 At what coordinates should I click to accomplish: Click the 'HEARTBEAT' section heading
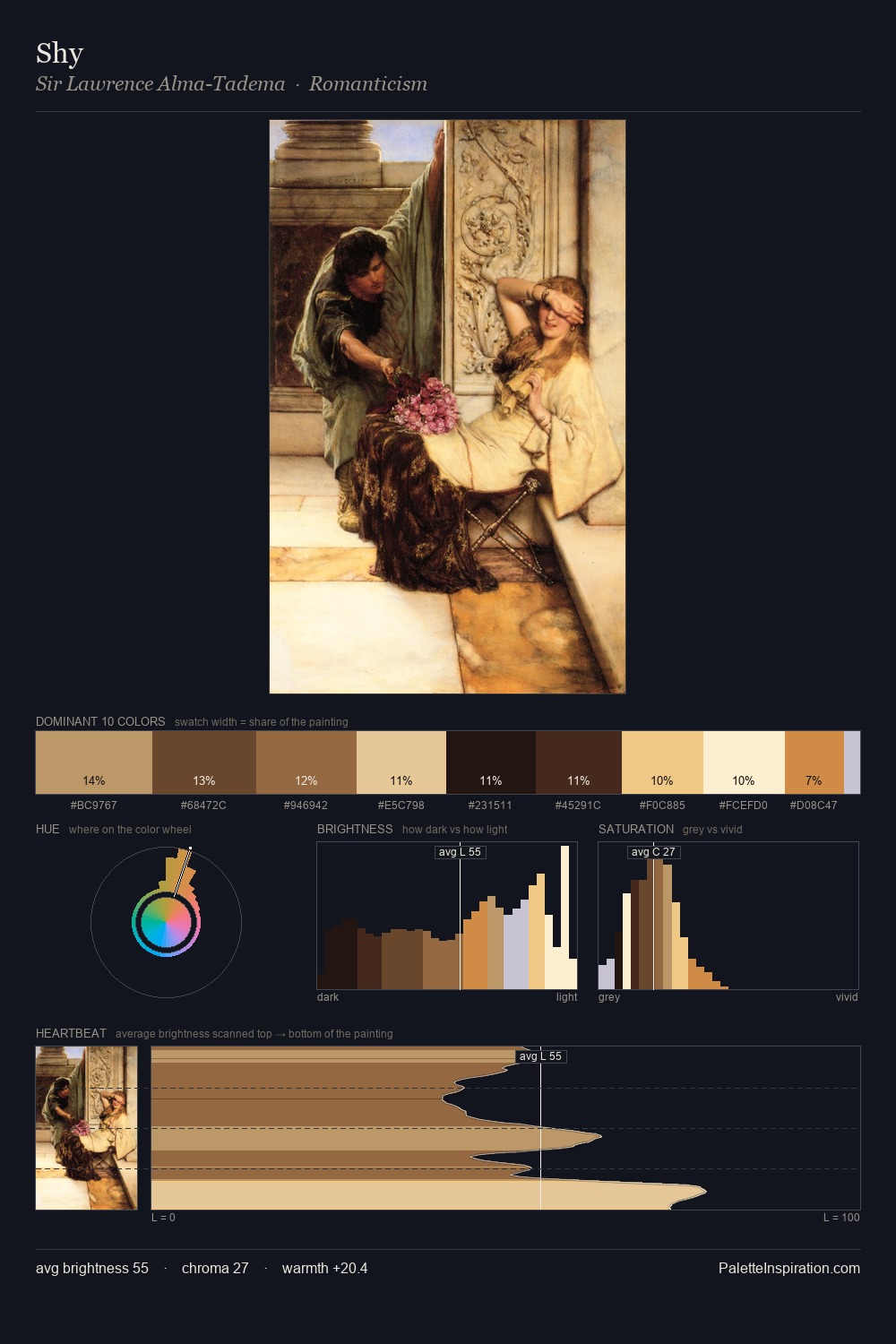point(71,1033)
